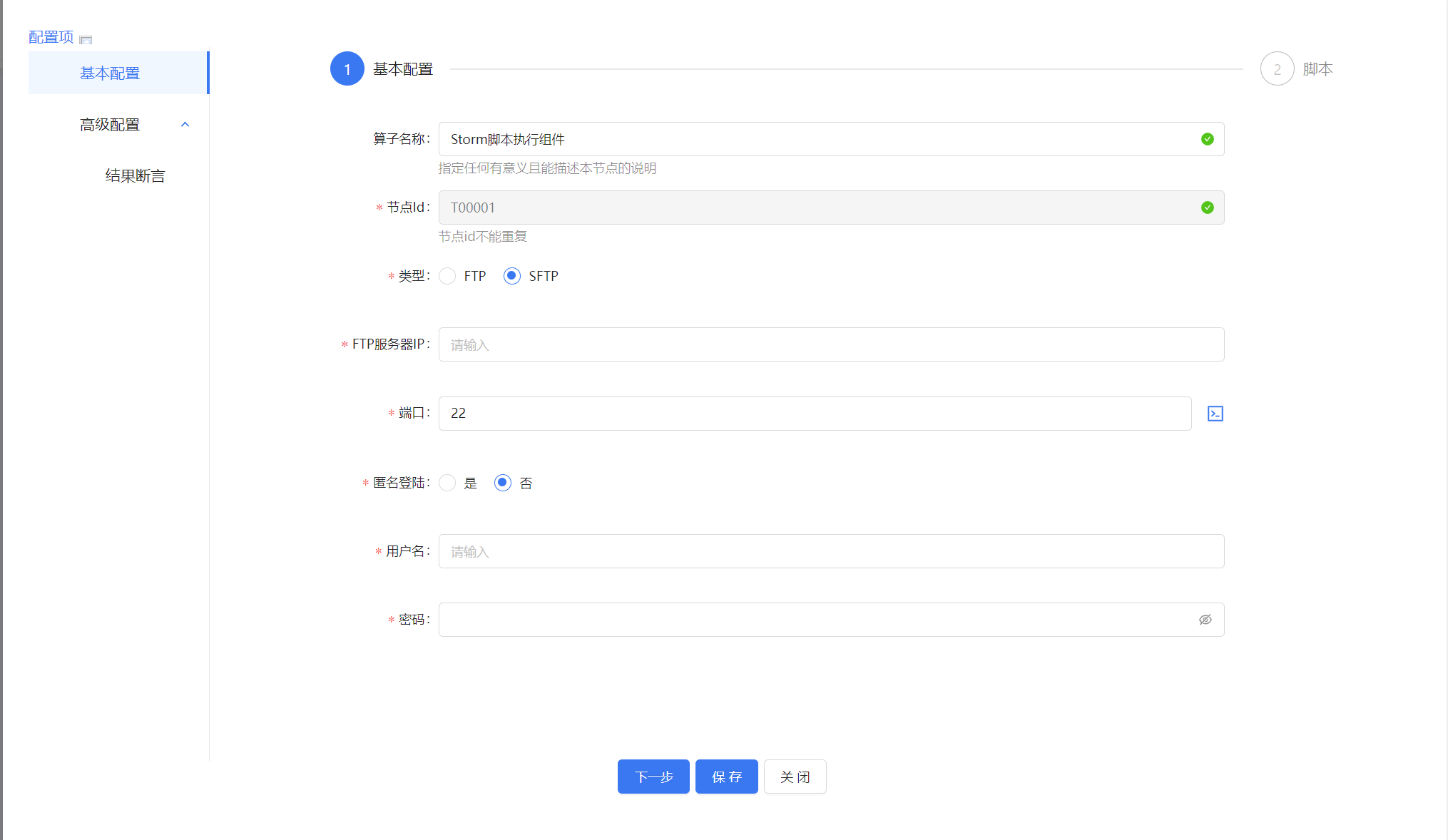Click into the 用户名 input field
Image resolution: width=1448 pixels, height=840 pixels.
pos(831,551)
